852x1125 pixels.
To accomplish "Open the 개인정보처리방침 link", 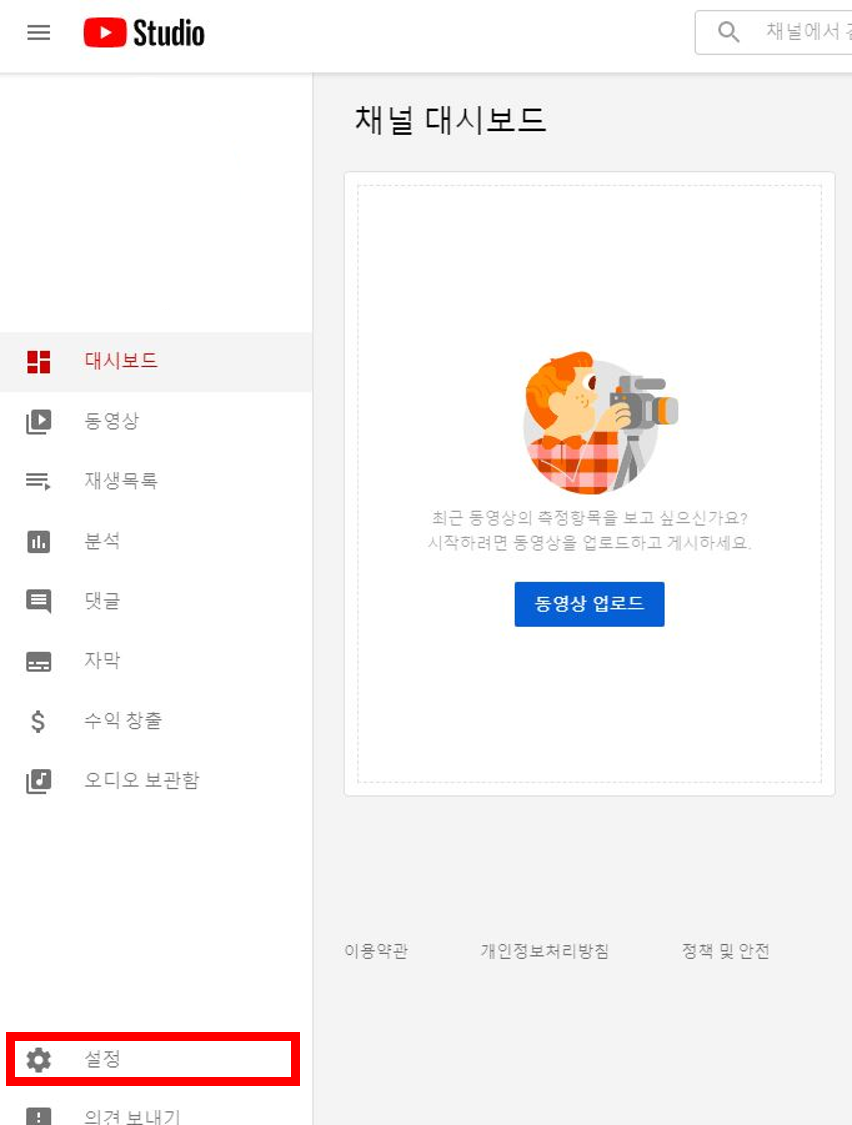I will click(x=545, y=951).
